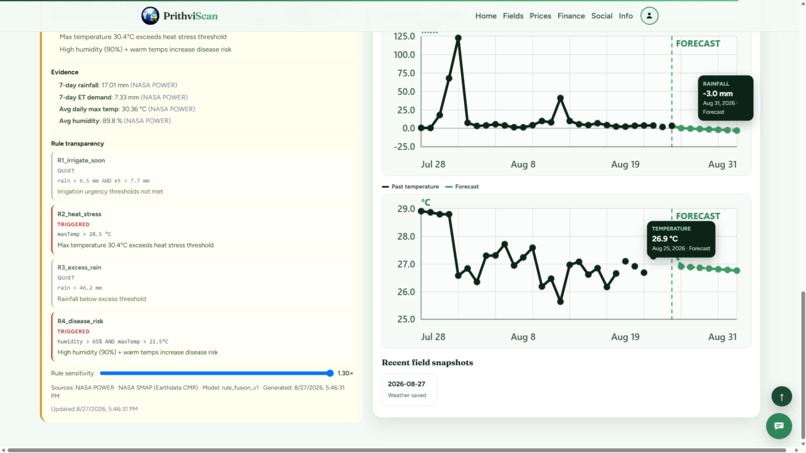Click the rainfall spike point near 40 mm

point(560,98)
